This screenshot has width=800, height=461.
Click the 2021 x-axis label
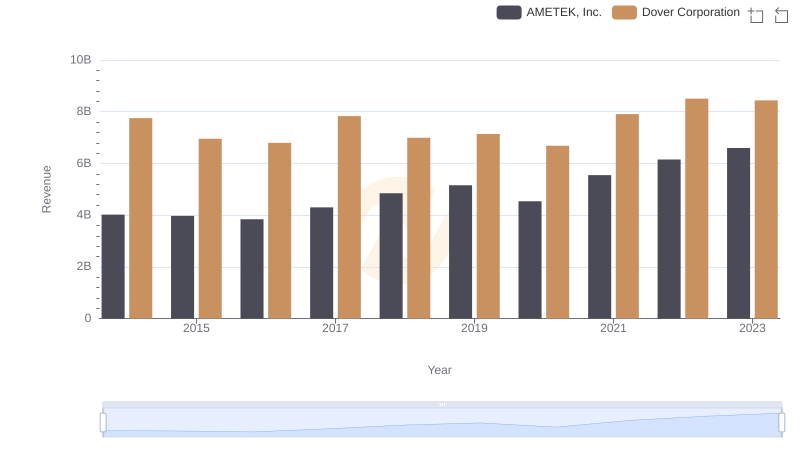coord(613,328)
